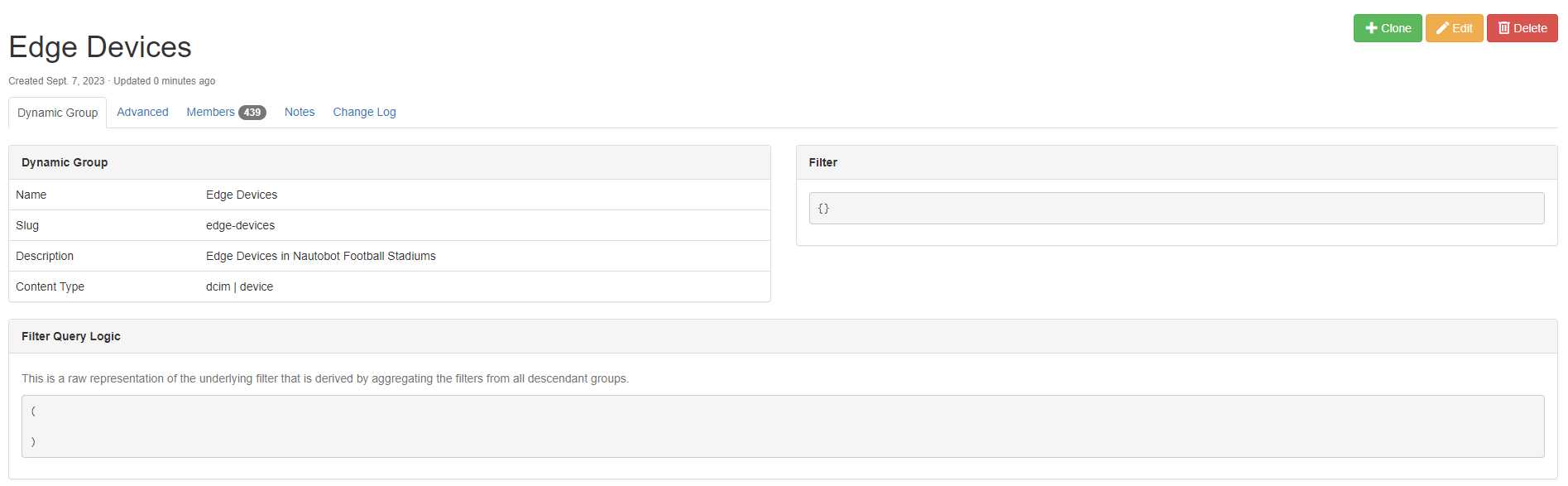This screenshot has height=486, width=1568.
Task: Click the plus icon on the Clone button
Action: [1371, 28]
